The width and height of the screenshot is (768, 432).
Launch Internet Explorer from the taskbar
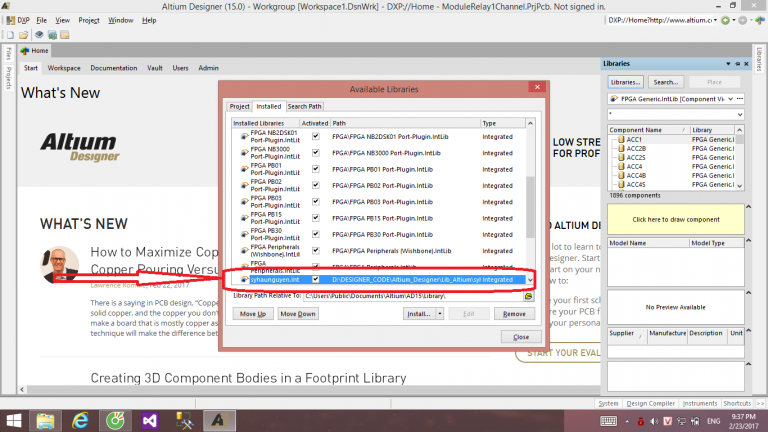[80, 421]
